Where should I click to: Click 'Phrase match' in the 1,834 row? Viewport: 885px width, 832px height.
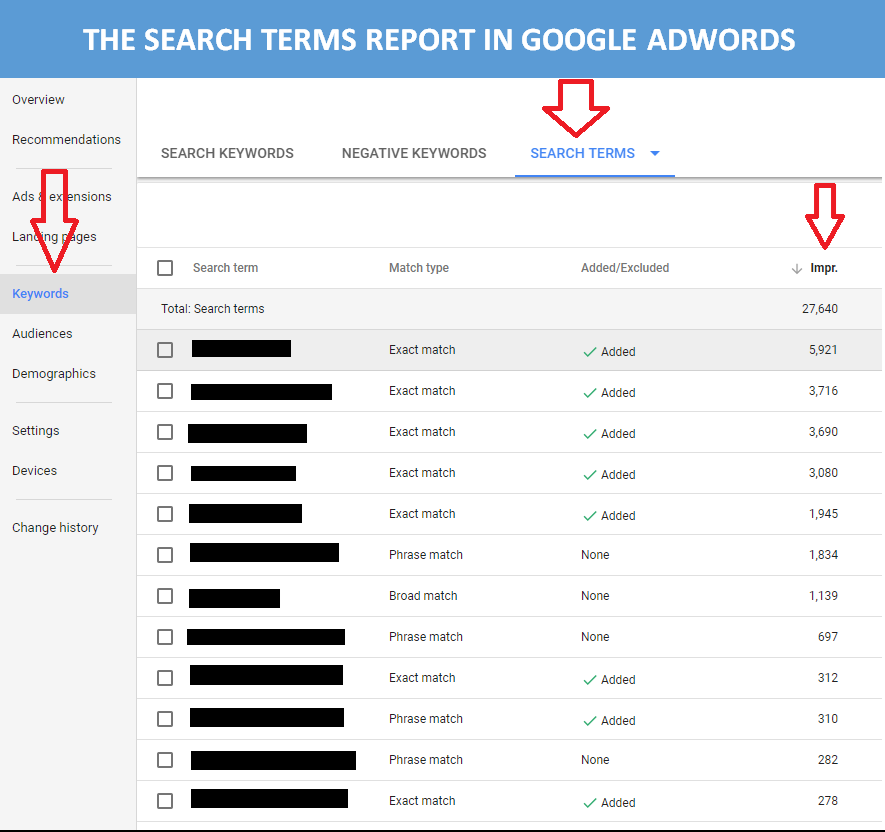click(426, 555)
